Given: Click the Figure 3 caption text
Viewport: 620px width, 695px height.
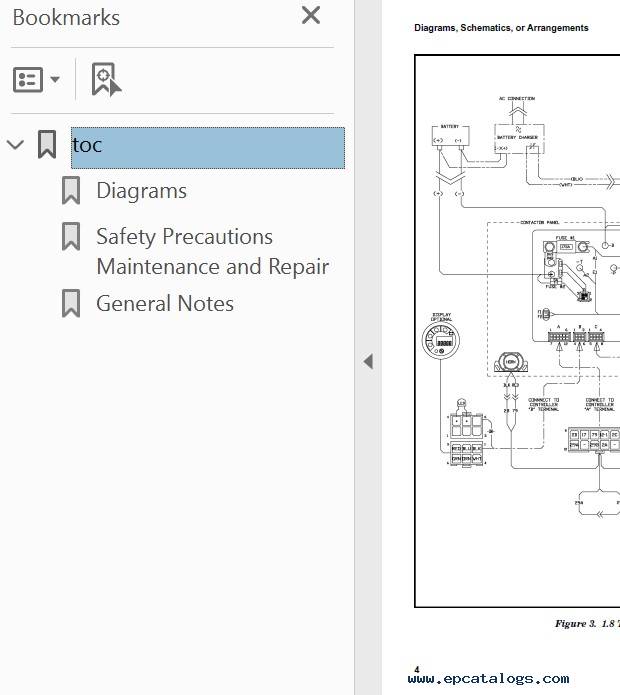Looking at the screenshot, I should click(587, 624).
